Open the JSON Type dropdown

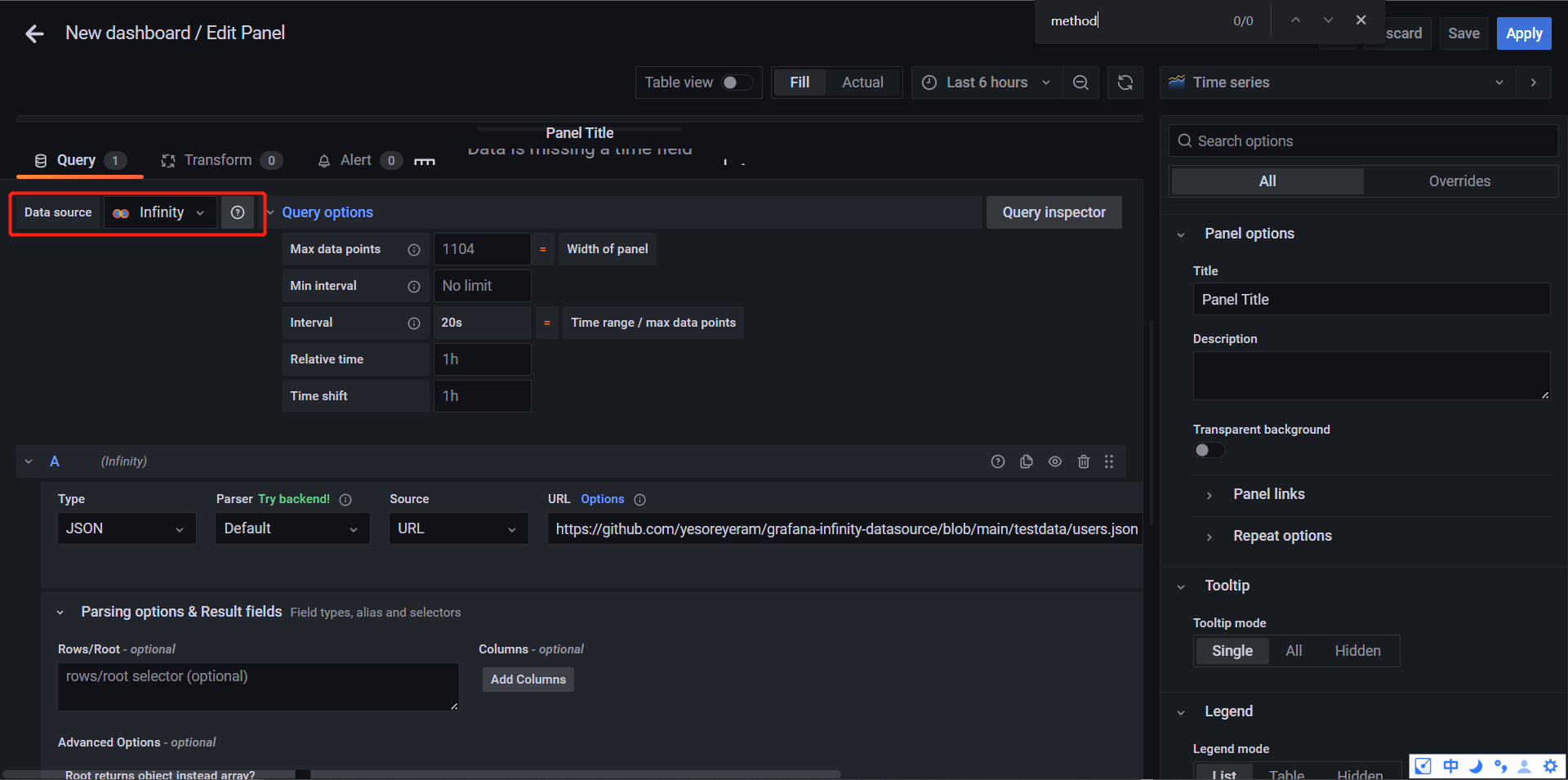click(x=126, y=528)
